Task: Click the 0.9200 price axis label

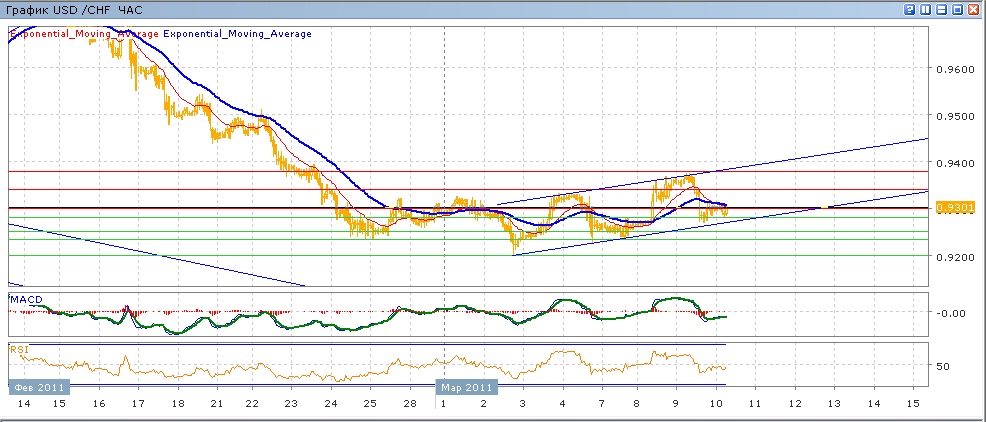Action: point(954,256)
